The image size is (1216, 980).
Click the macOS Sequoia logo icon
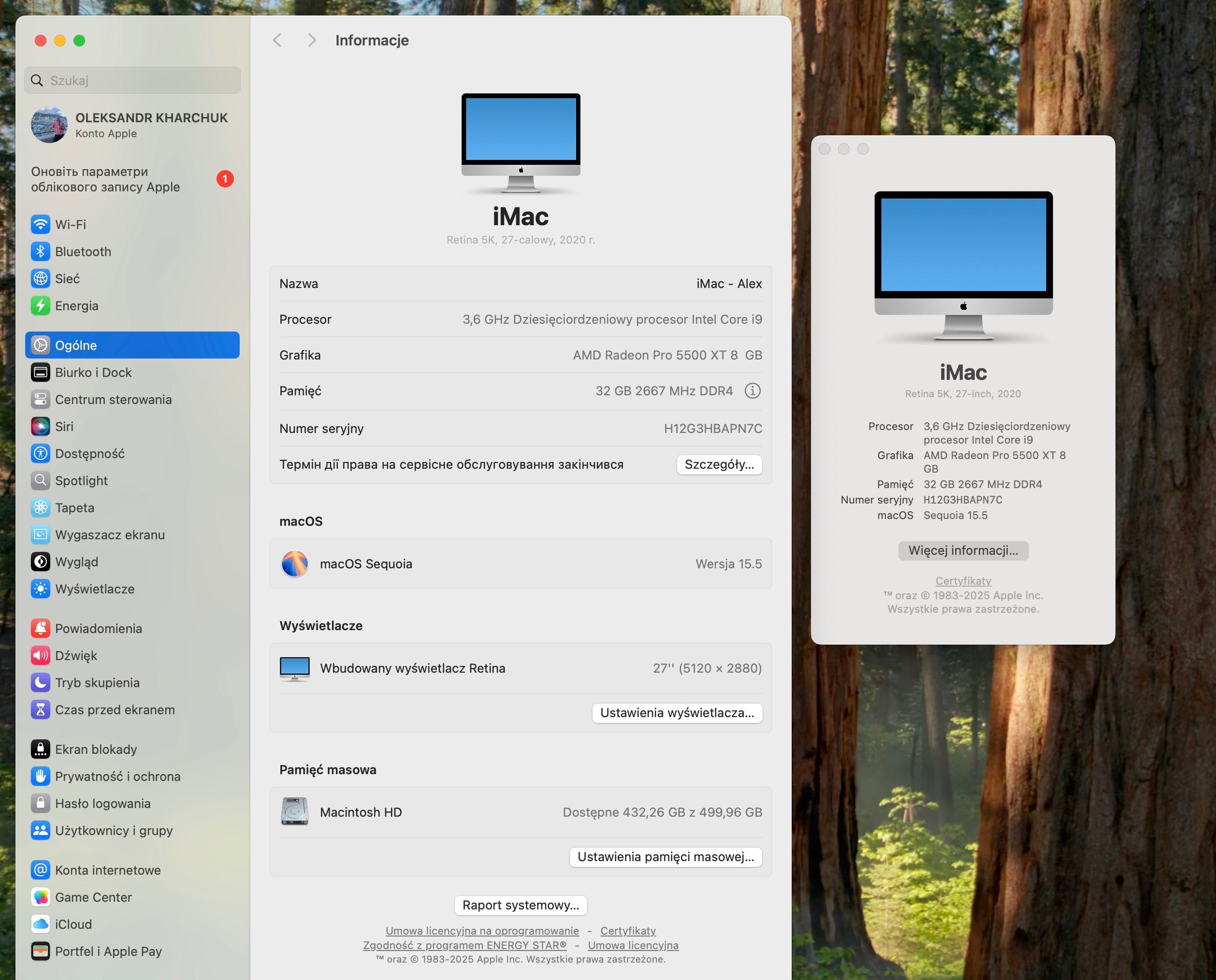pos(295,564)
